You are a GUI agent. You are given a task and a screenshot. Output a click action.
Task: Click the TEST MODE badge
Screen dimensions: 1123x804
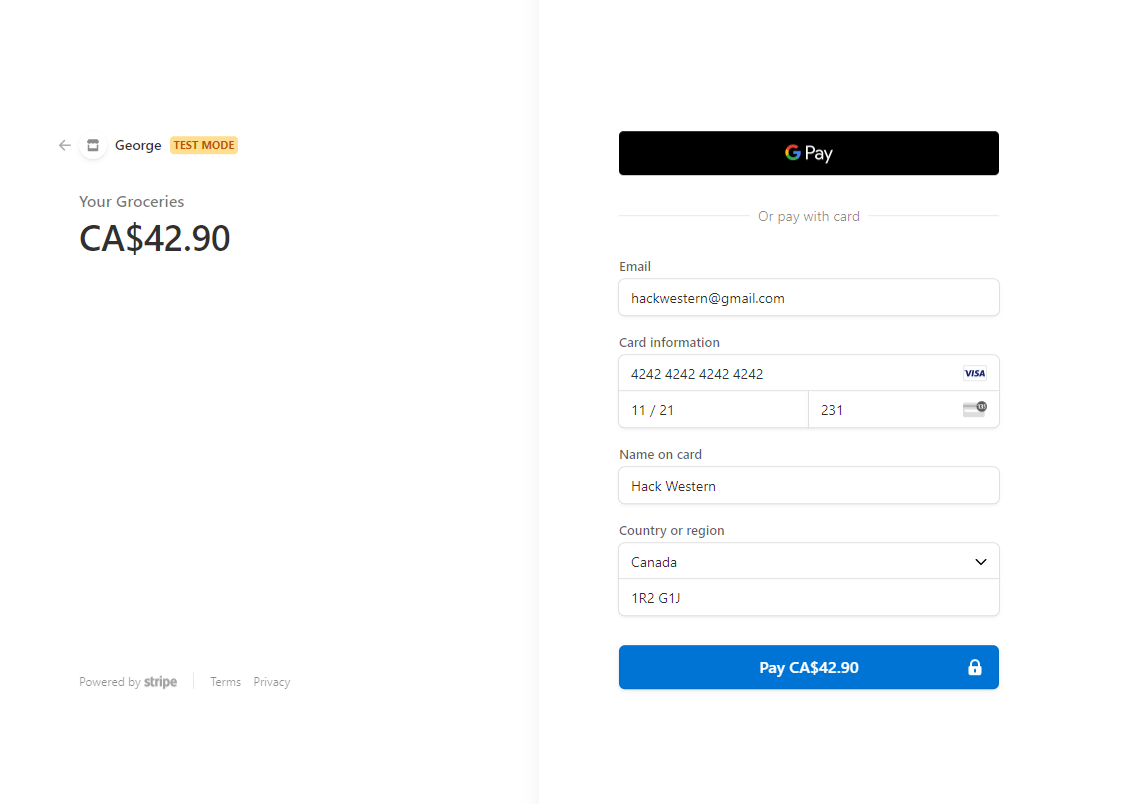pyautogui.click(x=204, y=145)
